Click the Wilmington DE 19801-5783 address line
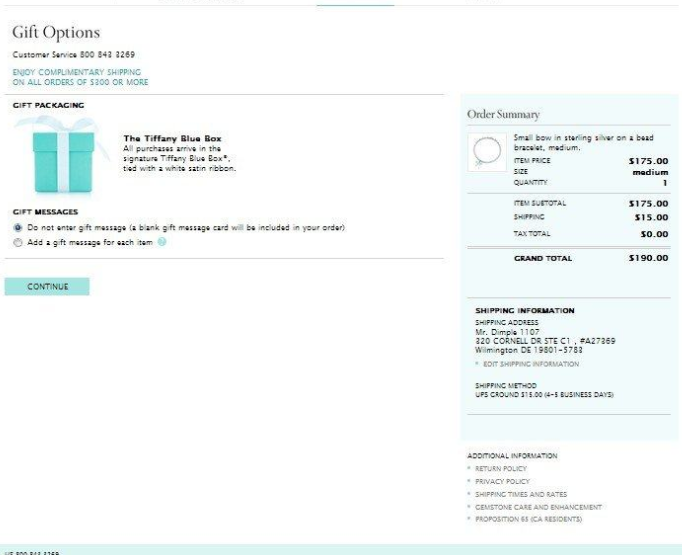 (x=528, y=350)
